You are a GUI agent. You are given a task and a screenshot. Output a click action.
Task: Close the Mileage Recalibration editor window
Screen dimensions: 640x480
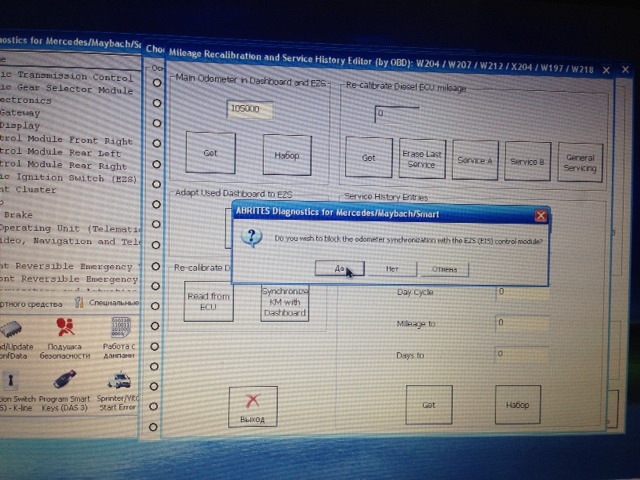point(606,71)
